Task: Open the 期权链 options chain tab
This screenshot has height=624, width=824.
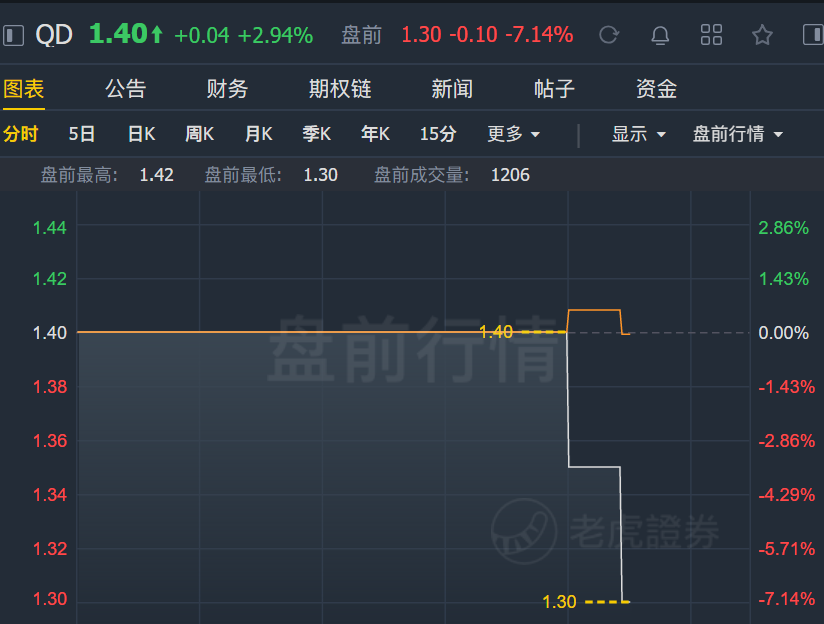Action: tap(339, 89)
